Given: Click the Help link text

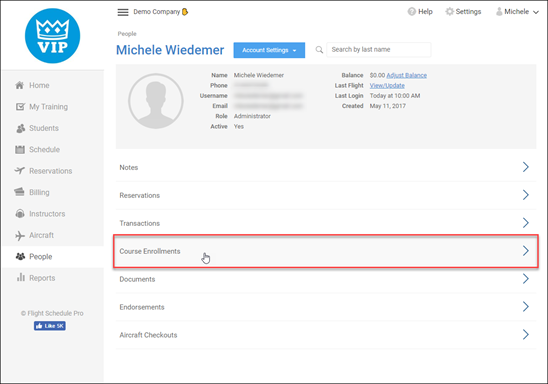Looking at the screenshot, I should coord(425,12).
